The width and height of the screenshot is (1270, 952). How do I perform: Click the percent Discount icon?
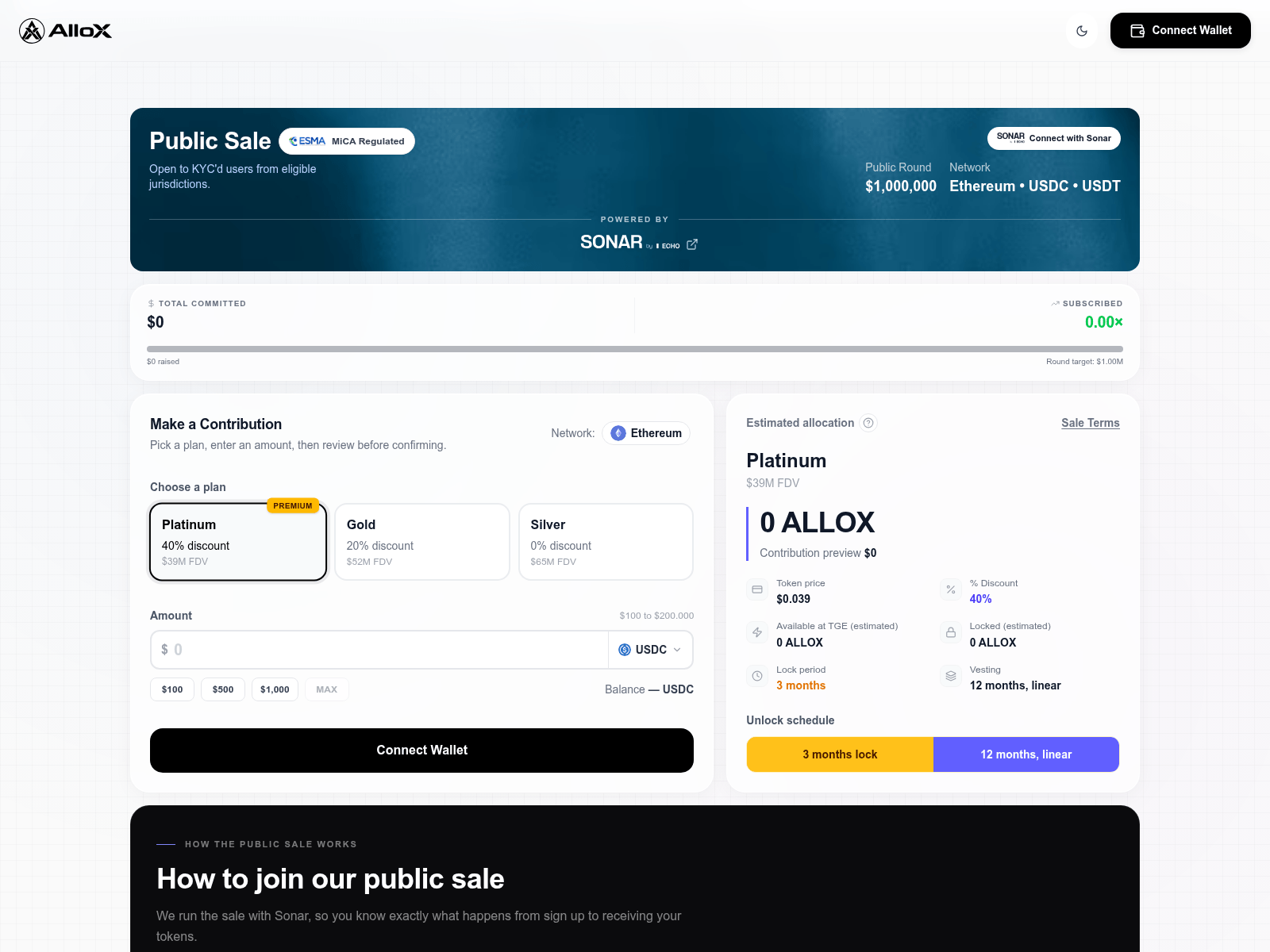click(951, 589)
